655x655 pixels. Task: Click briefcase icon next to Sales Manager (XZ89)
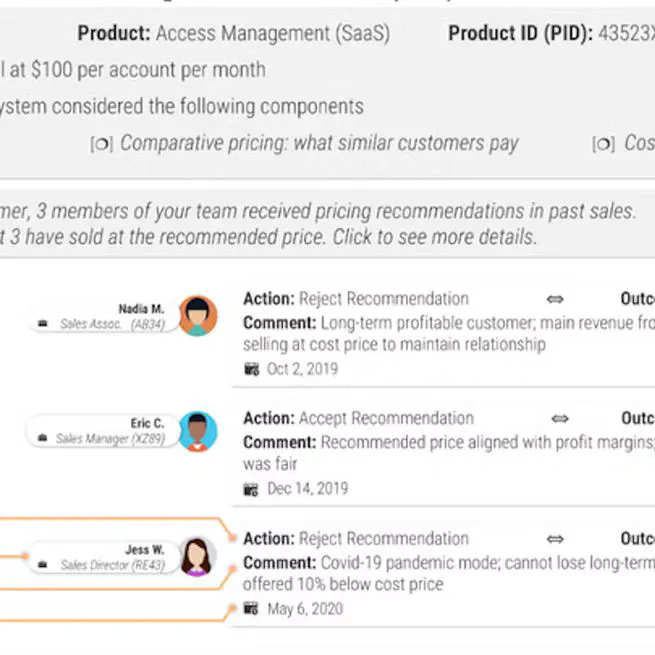click(43, 439)
